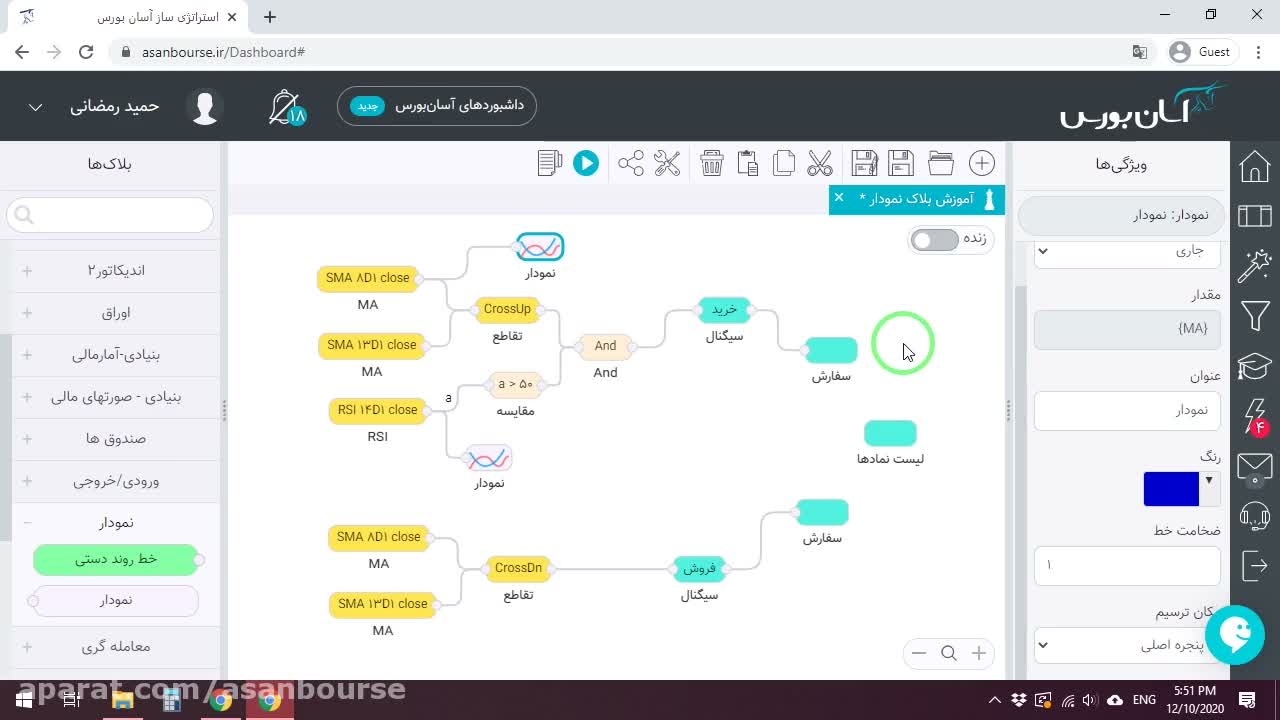Open the report document icon in toolbar
Viewport: 1280px width, 720px height.
tap(549, 163)
